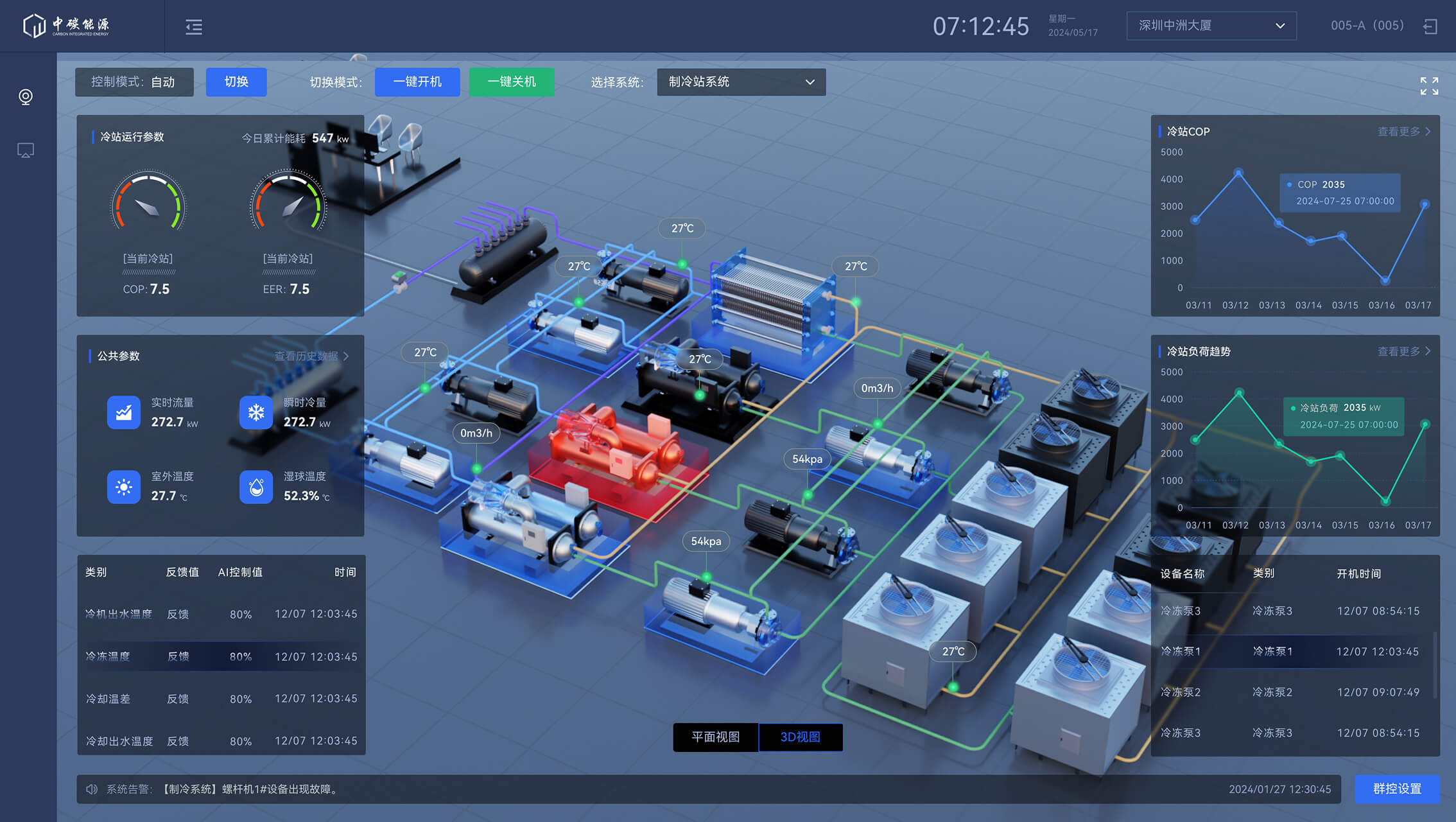Switch to 3D视图 view
This screenshot has width=1456, height=822.
pyautogui.click(x=801, y=737)
